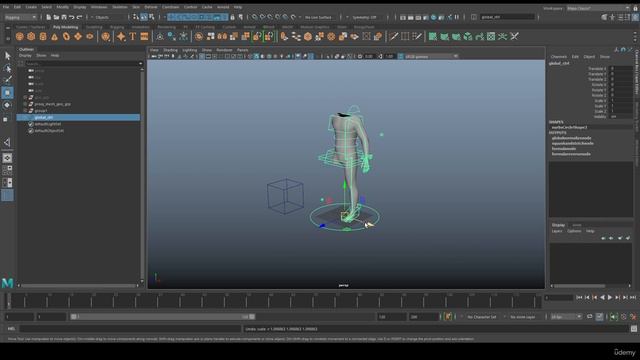Viewport: 640px width, 360px height.
Task: Click the playback range slider bar
Action: coord(163,317)
